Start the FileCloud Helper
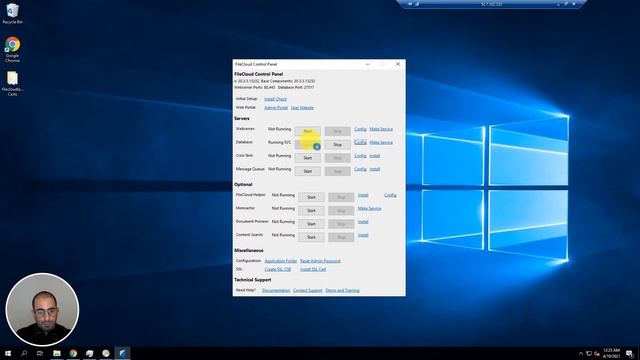 311,197
